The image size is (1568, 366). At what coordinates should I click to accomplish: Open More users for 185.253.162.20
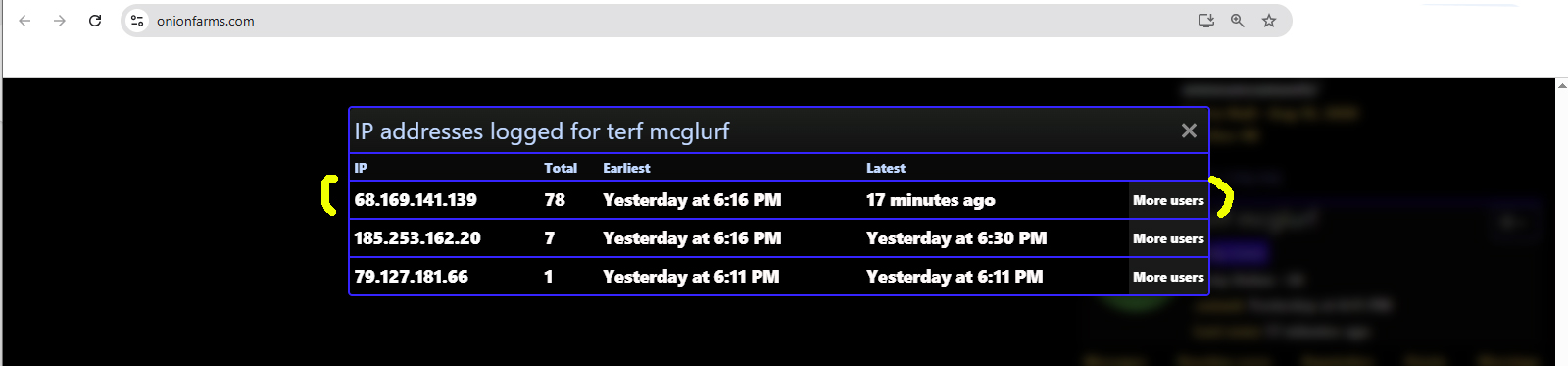(1168, 238)
